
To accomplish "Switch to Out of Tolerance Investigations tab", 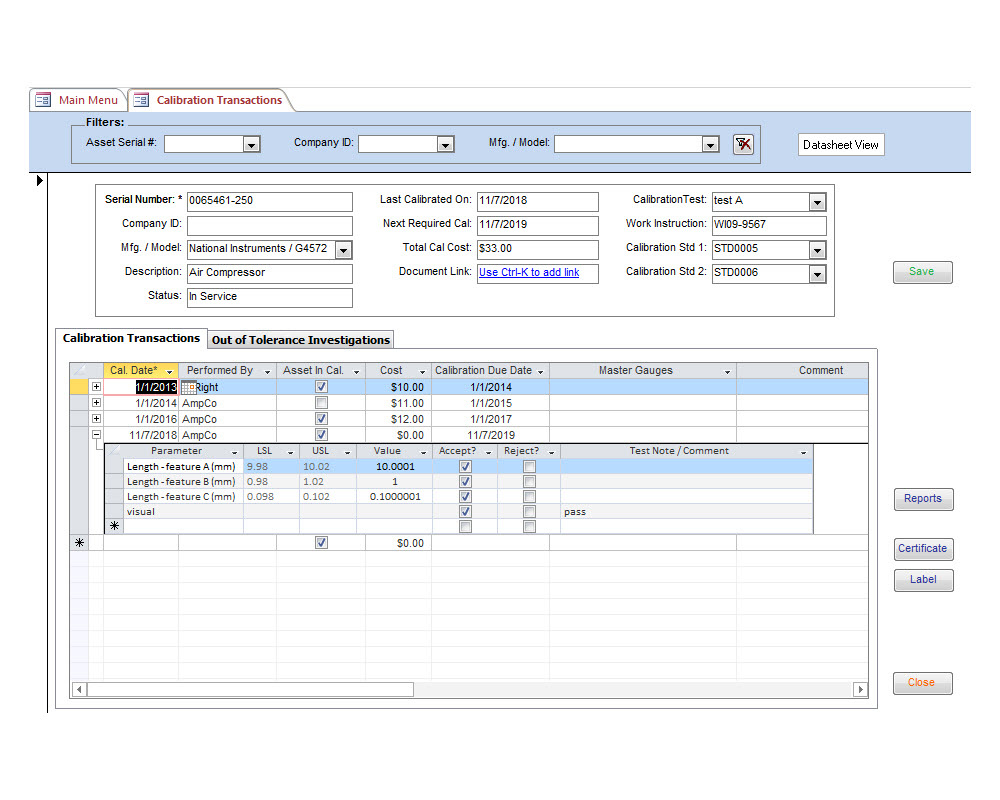I will click(301, 340).
